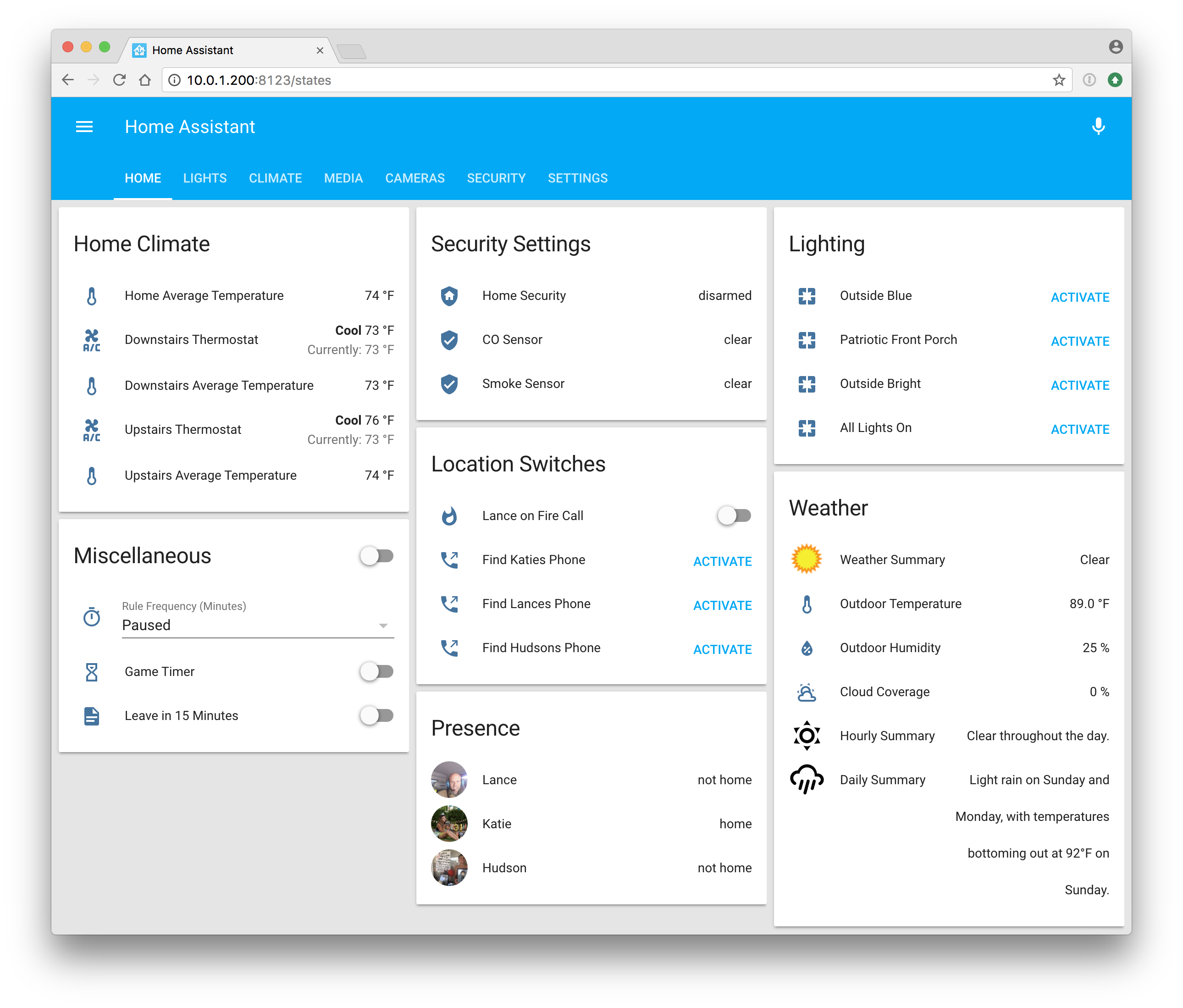The width and height of the screenshot is (1183, 1008).
Task: Toggle the Miscellaneous group switch
Action: point(377,556)
